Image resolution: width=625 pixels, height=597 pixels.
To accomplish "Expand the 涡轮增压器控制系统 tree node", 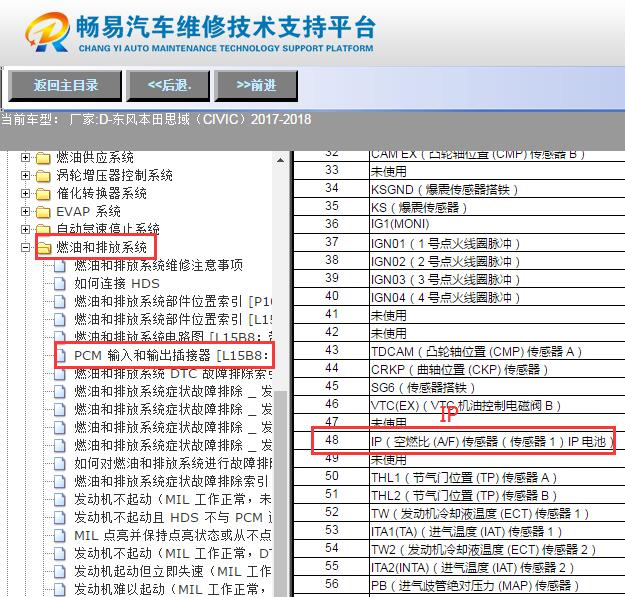I will coord(25,175).
